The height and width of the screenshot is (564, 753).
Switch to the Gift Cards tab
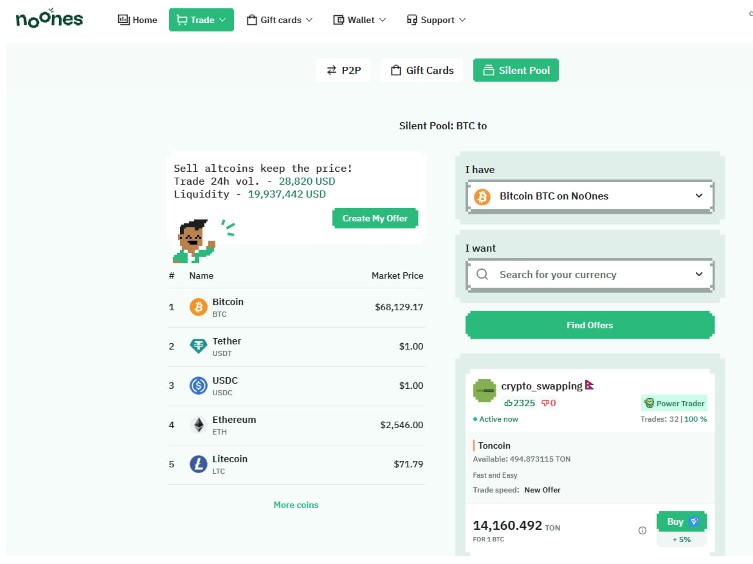422,70
